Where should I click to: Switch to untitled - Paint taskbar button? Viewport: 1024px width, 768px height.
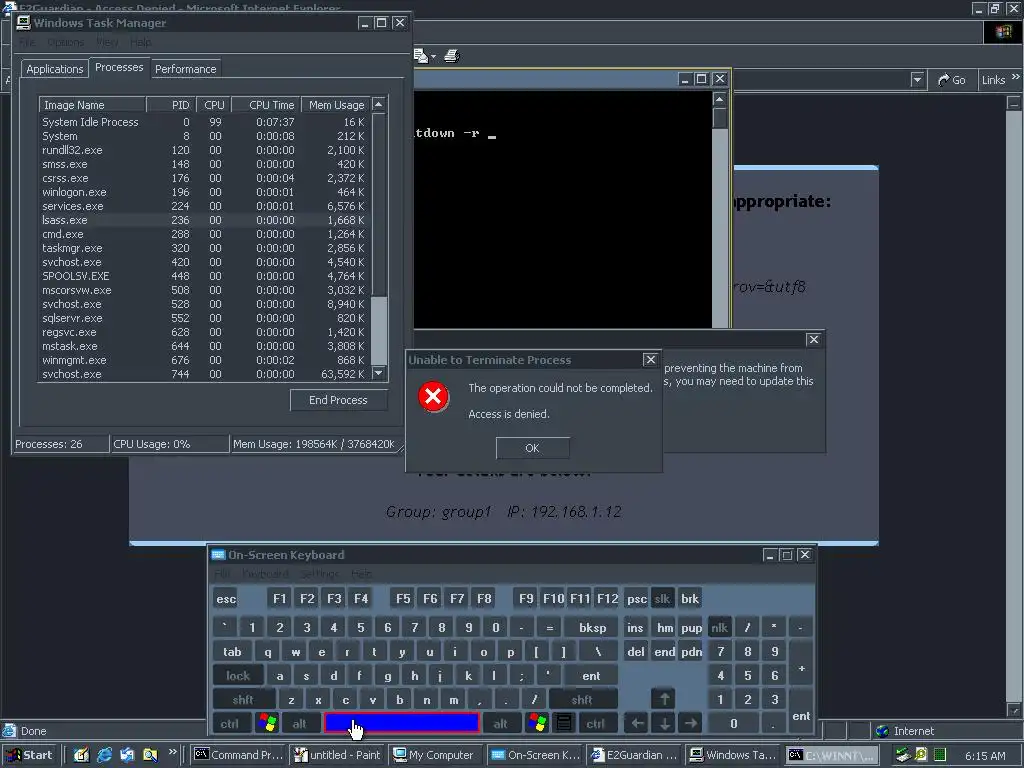tap(338, 755)
